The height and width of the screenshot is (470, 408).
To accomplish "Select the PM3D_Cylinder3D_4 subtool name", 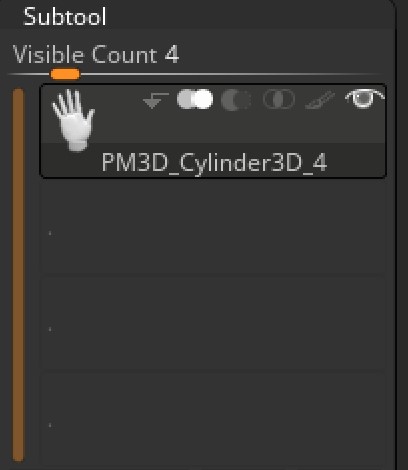I will click(214, 162).
